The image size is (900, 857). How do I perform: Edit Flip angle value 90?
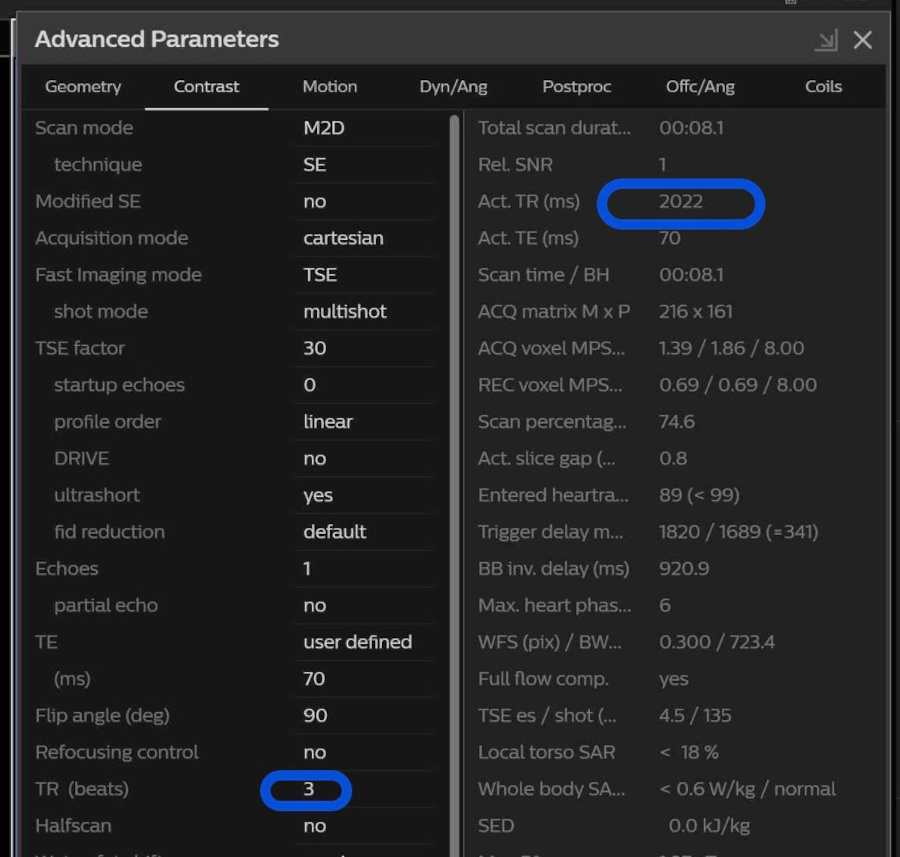click(365, 716)
